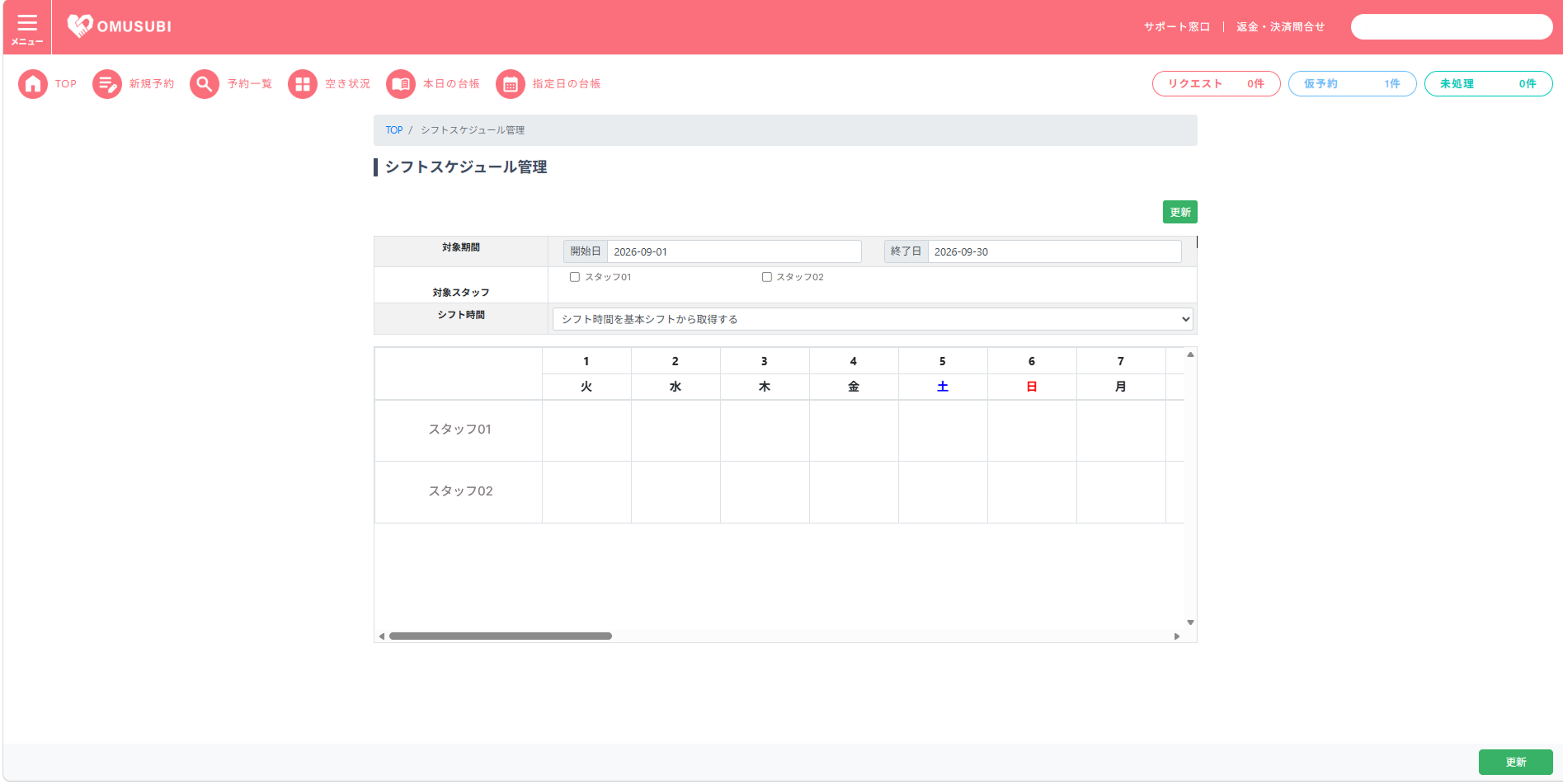Click the シフト時間 row label

click(x=461, y=315)
